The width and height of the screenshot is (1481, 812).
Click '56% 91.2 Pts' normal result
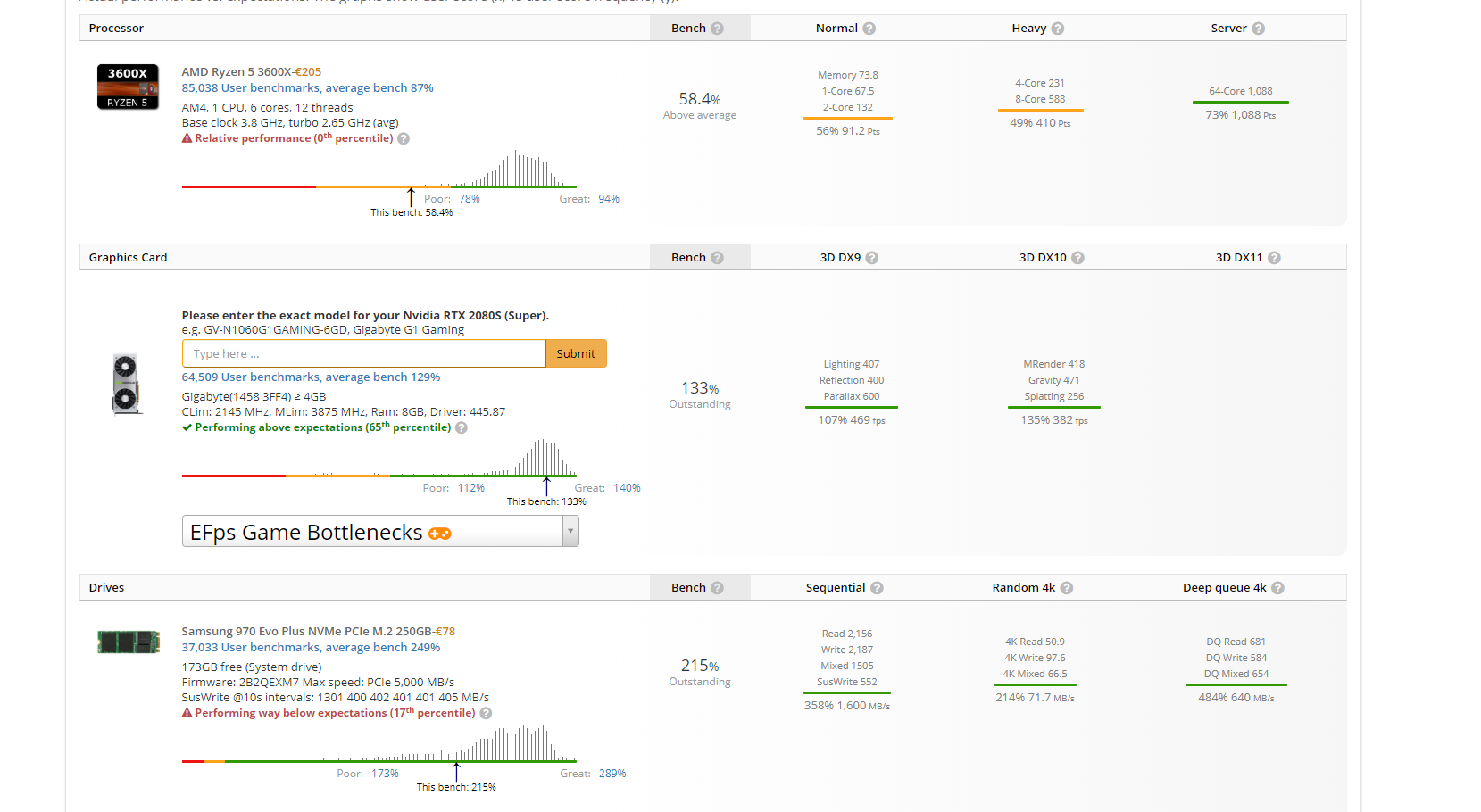coord(848,131)
